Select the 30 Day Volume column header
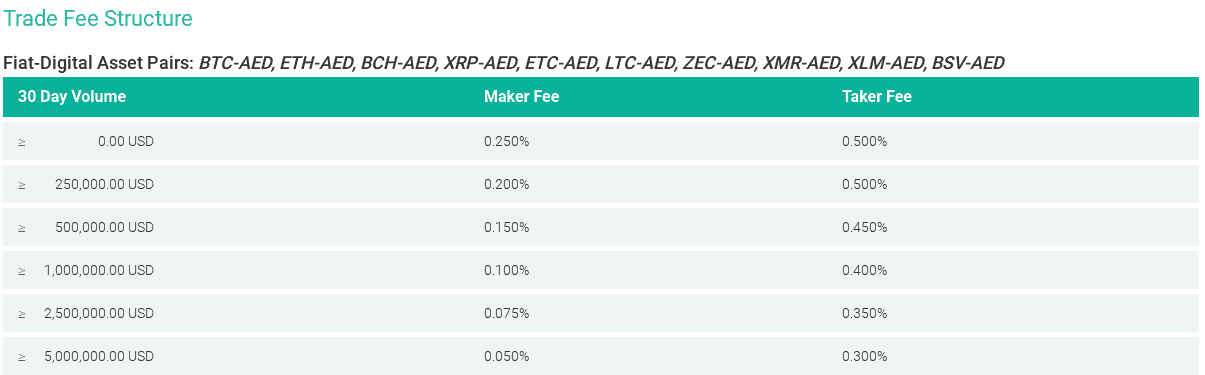The image size is (1205, 375). [x=72, y=97]
